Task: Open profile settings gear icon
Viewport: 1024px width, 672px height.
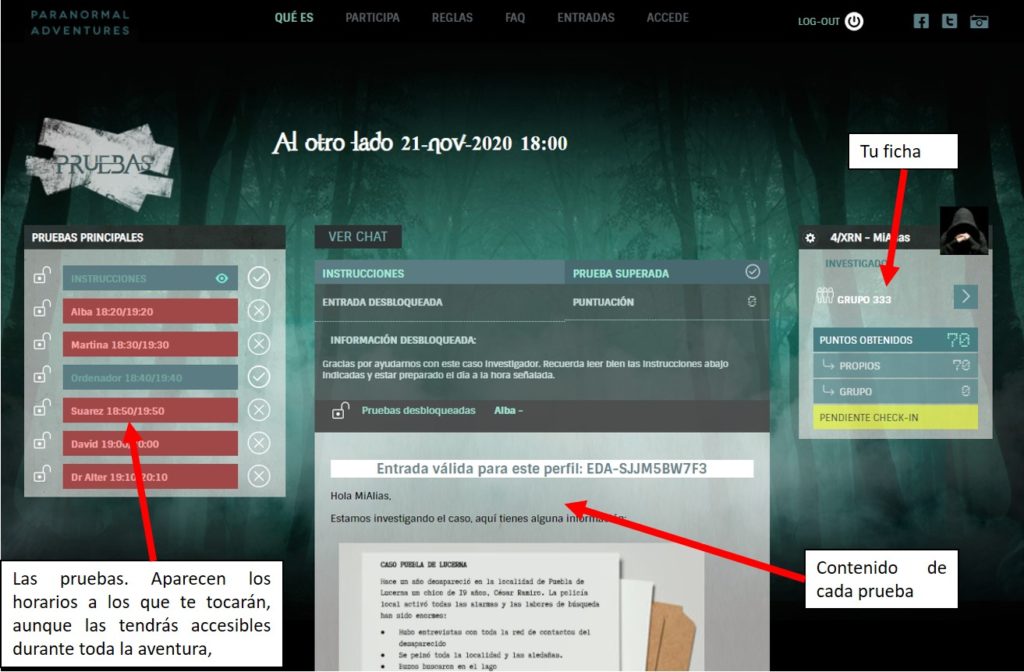Action: 811,238
